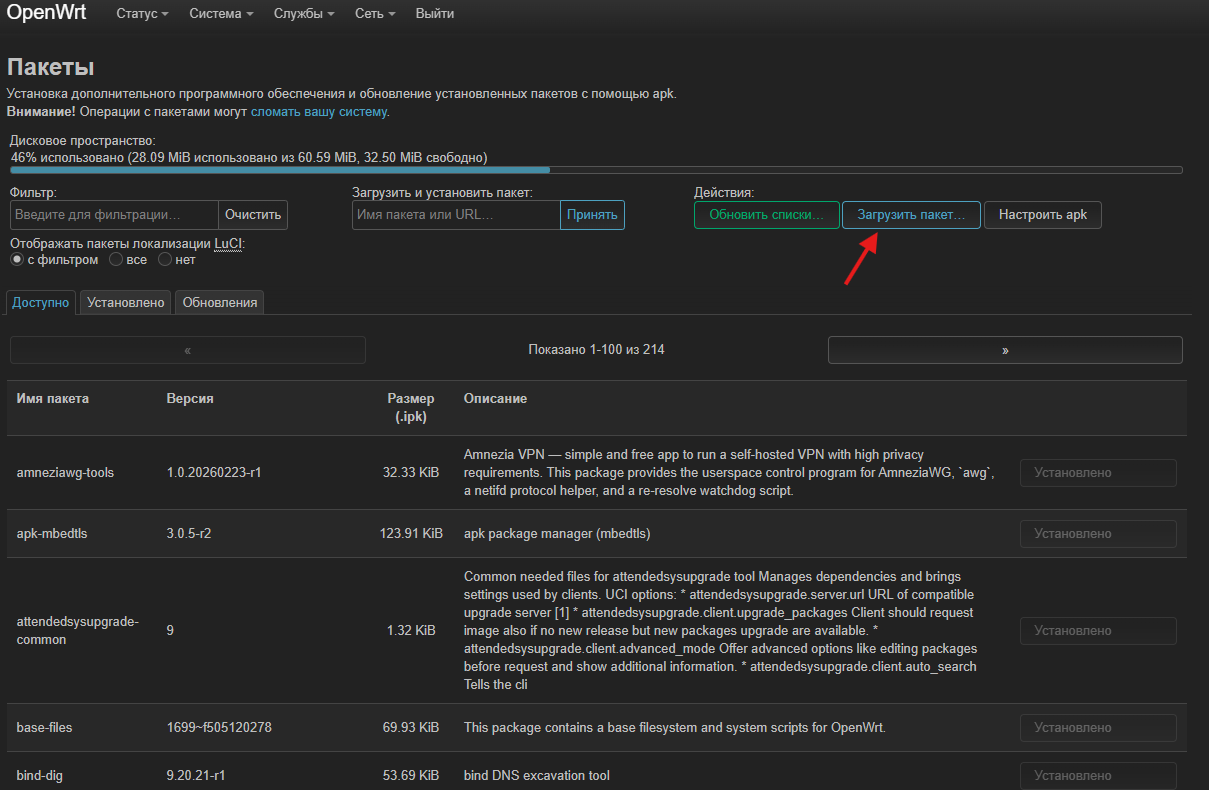The height and width of the screenshot is (790, 1209).
Task: Click the Размер (.ipk) column header
Action: (x=411, y=407)
